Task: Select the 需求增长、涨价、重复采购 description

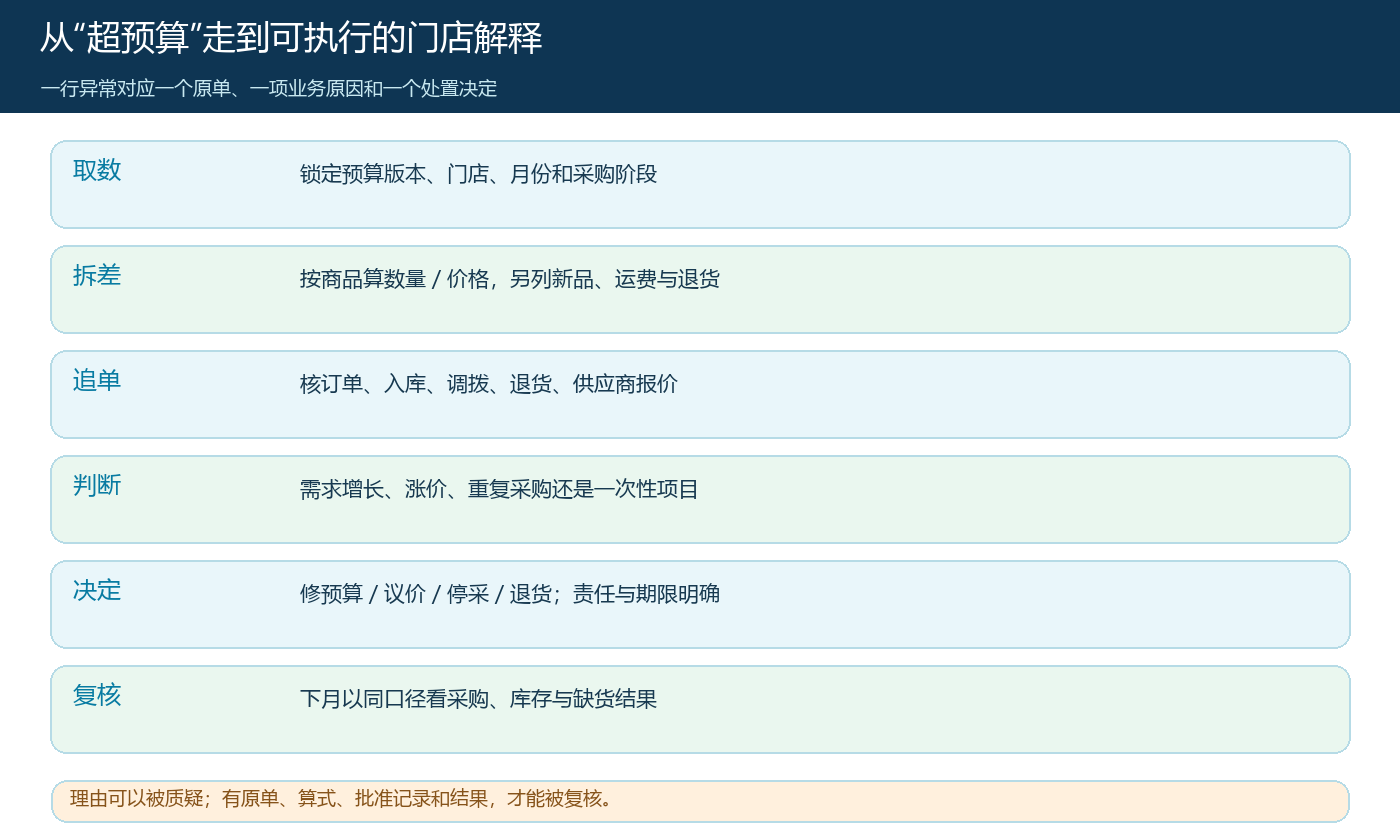Action: click(x=499, y=489)
